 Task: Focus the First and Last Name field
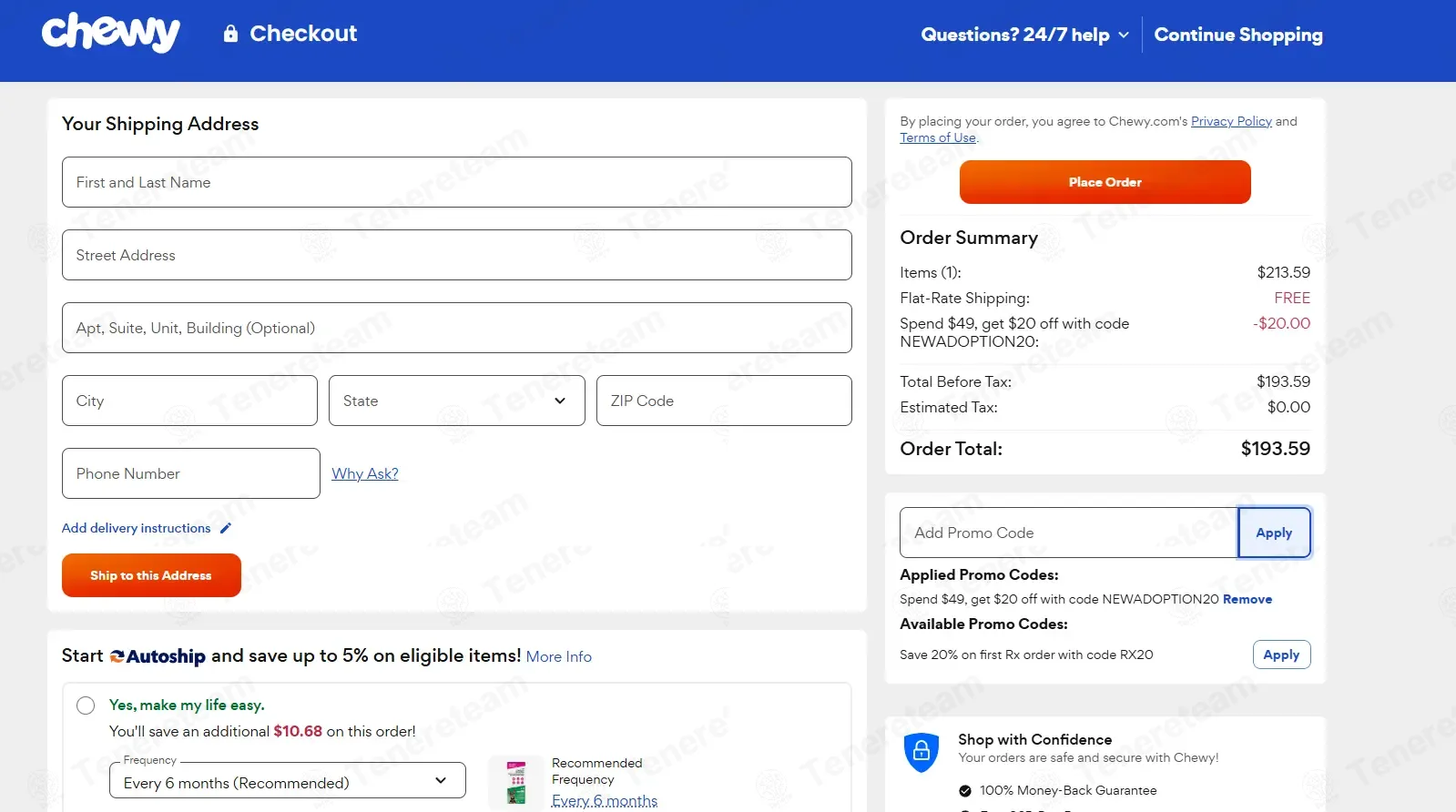457,182
